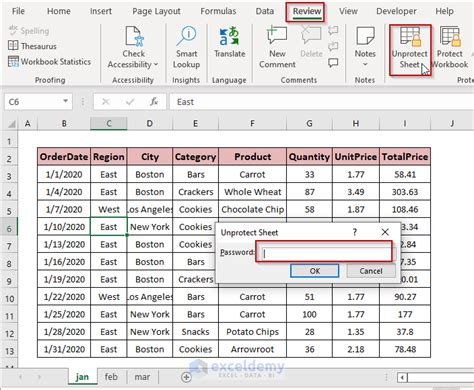This screenshot has width=474, height=390.
Task: Run the Spelling check
Action: 29,31
